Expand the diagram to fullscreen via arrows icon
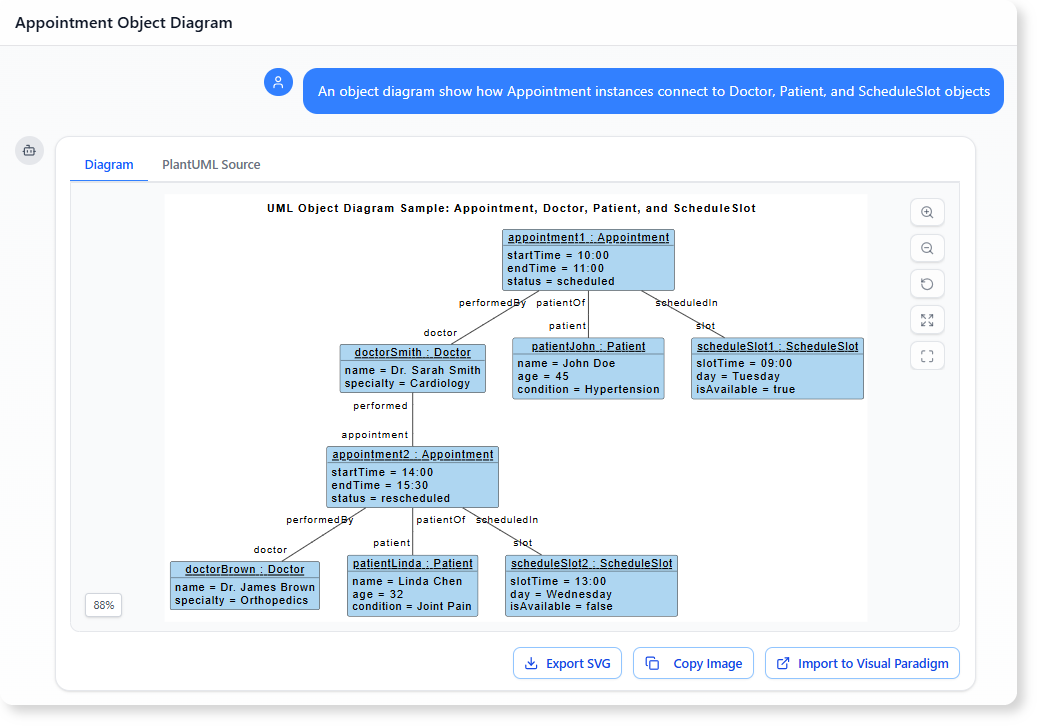This screenshot has width=1037, height=726. coord(927,320)
